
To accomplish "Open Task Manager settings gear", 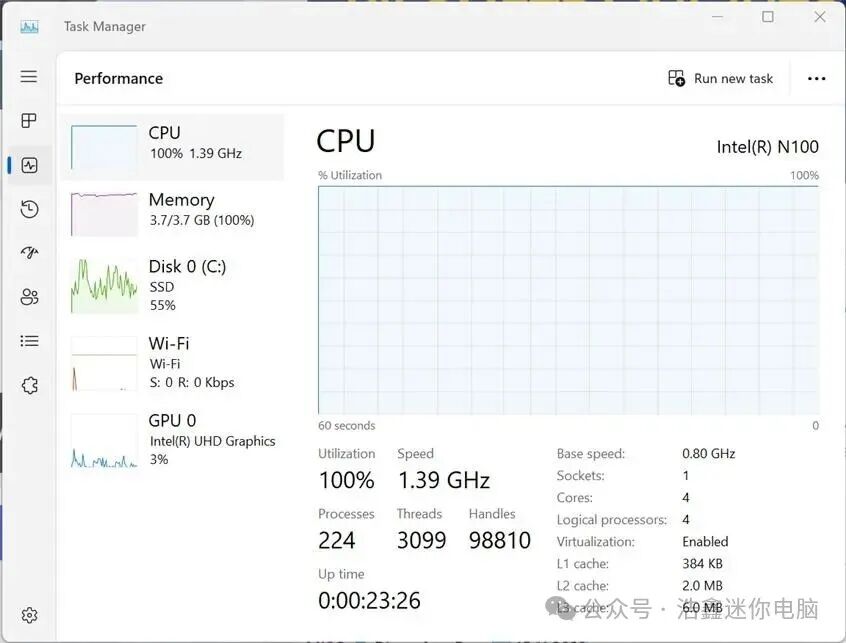I will pyautogui.click(x=29, y=615).
